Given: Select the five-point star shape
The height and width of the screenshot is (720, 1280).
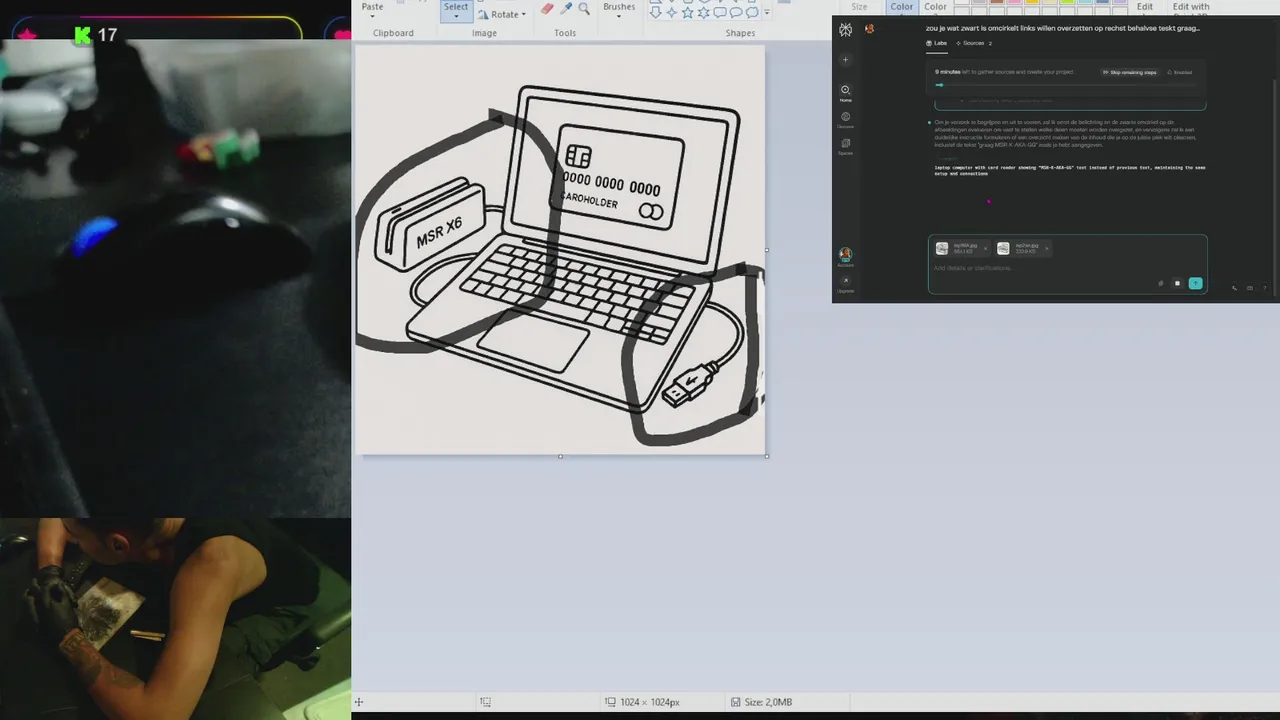Looking at the screenshot, I should click(688, 12).
